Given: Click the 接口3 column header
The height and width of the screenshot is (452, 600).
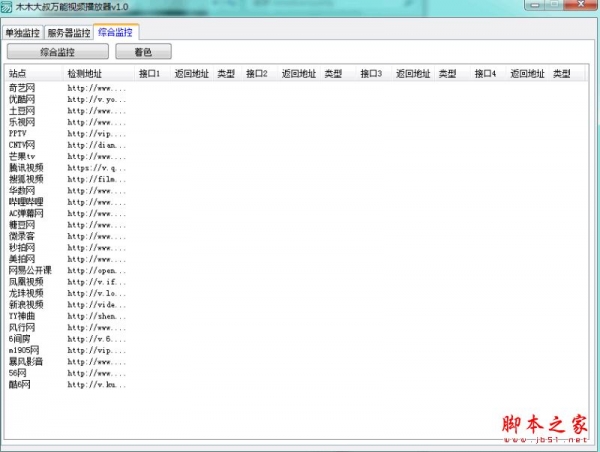Looking at the screenshot, I should [374, 73].
